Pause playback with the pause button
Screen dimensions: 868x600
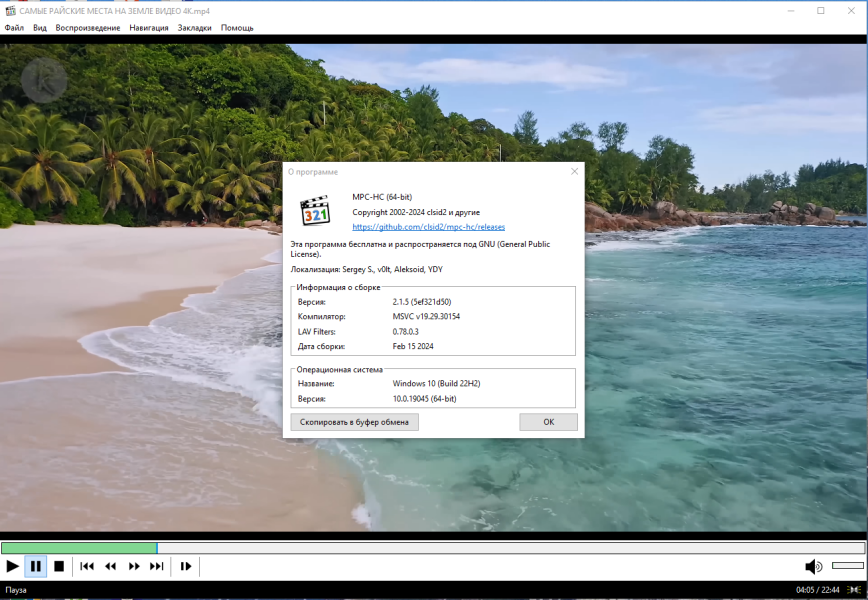click(35, 566)
